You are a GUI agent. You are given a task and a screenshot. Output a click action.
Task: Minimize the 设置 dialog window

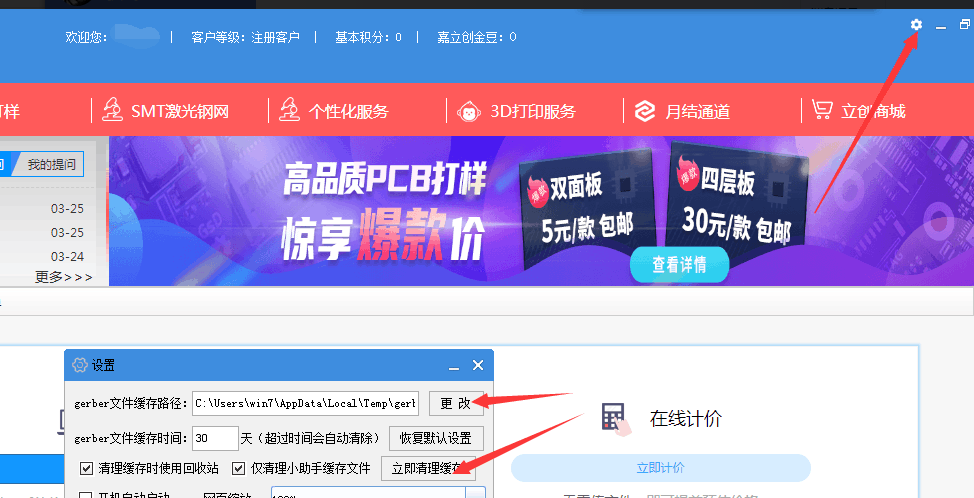(x=454, y=366)
